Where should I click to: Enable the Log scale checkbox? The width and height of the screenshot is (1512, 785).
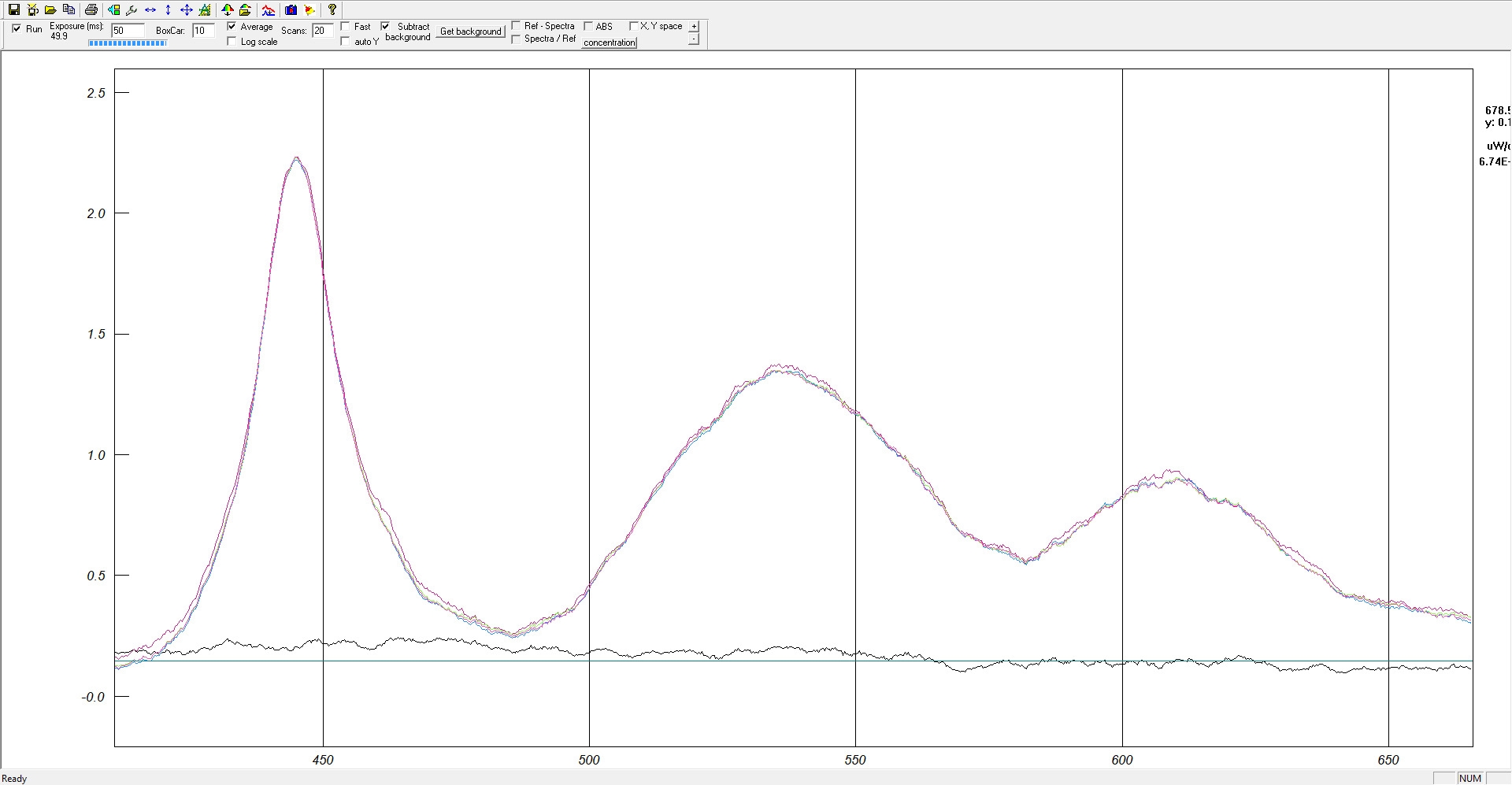click(x=232, y=42)
